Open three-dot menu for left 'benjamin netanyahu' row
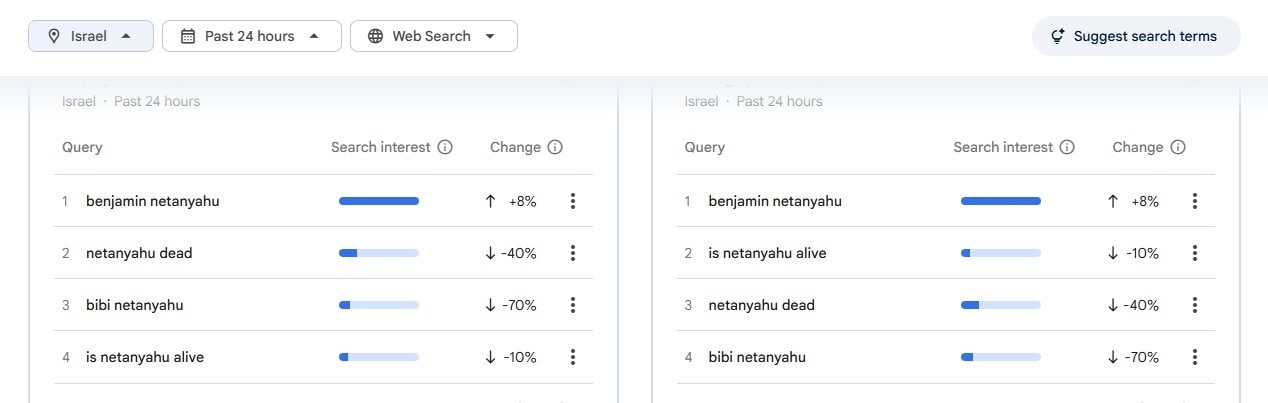 (x=573, y=201)
